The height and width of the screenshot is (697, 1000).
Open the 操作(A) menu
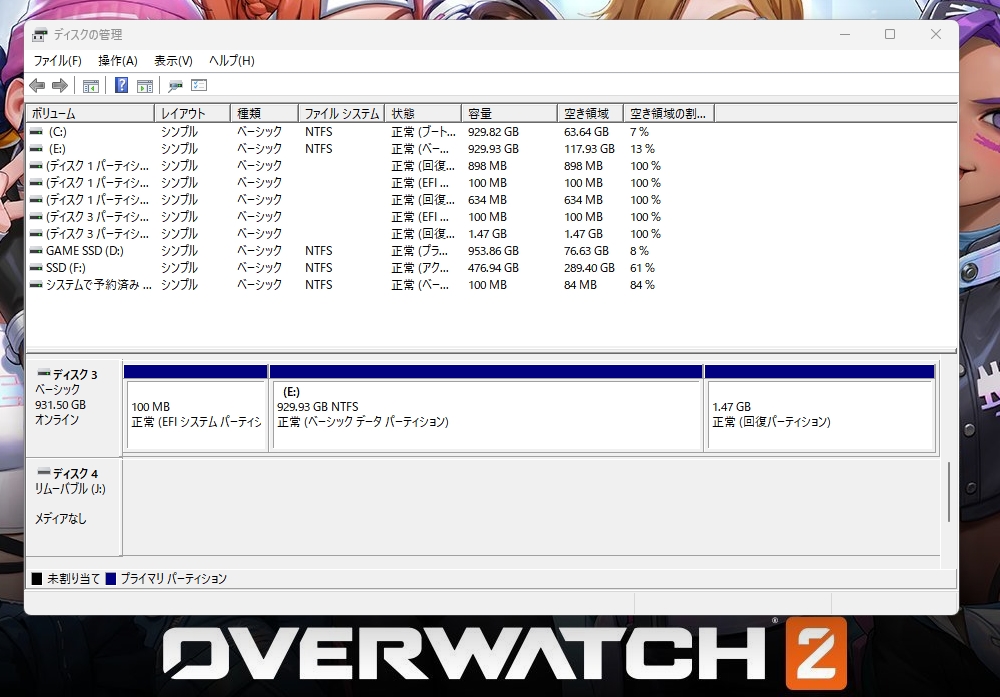[x=118, y=61]
